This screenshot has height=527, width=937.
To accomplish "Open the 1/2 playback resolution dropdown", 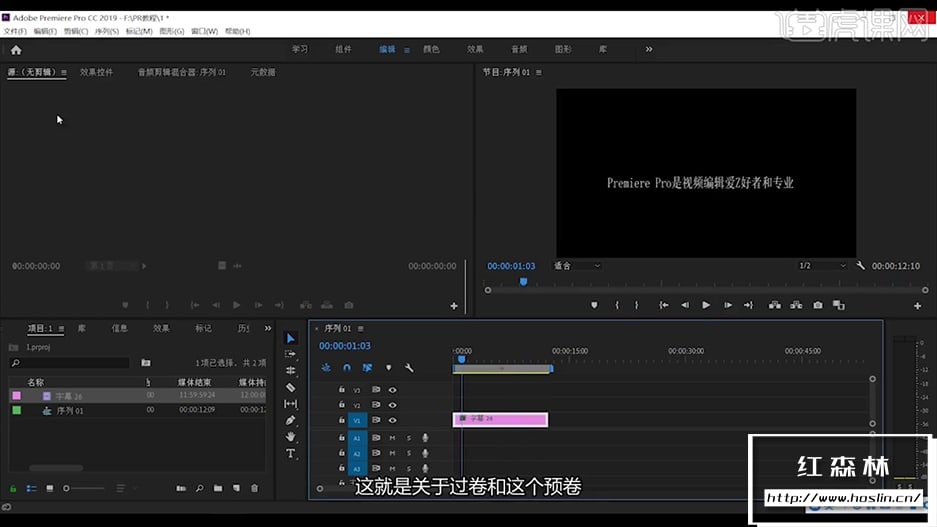I will [822, 266].
